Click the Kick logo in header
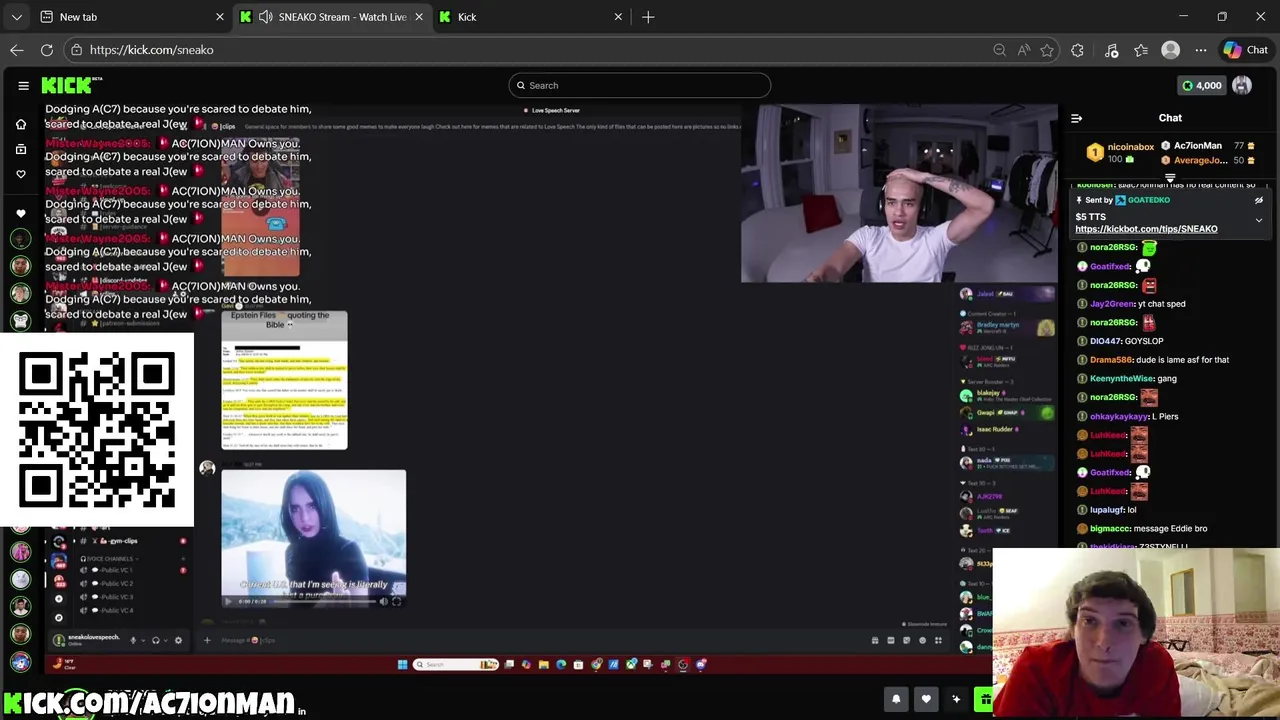 (72, 85)
